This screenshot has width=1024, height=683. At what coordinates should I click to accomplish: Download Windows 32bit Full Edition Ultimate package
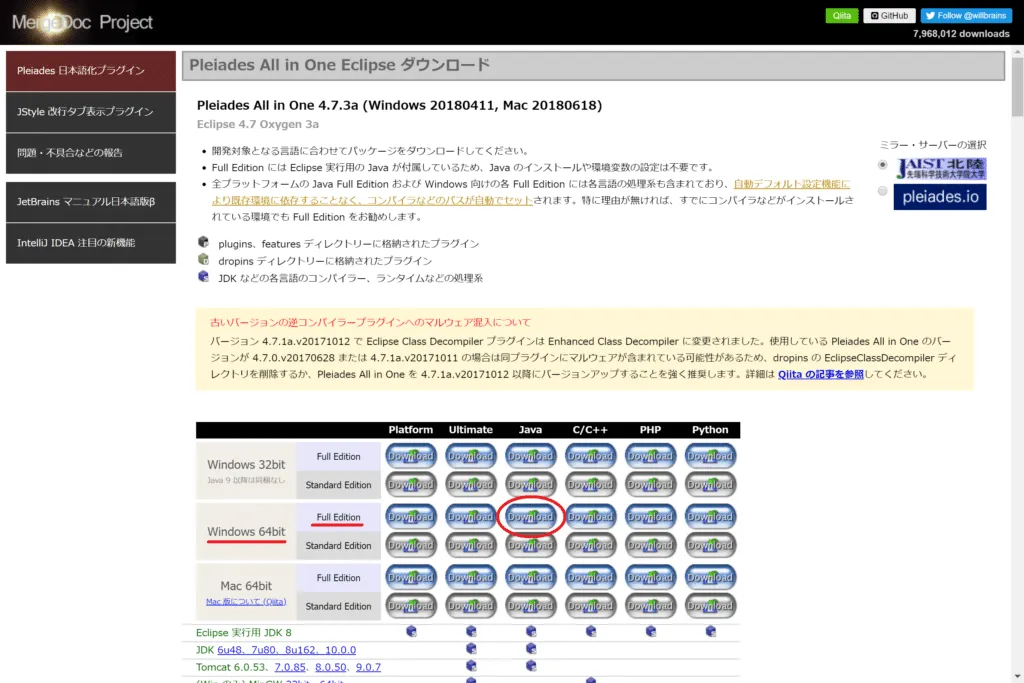point(471,456)
